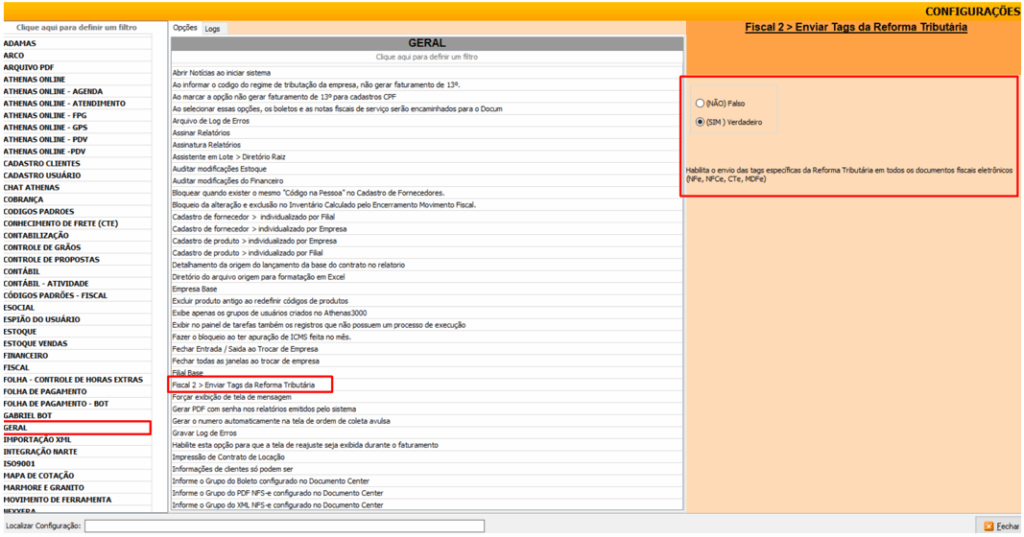Click the left panel filter definition bar
This screenshot has height=537, width=1024.
[76, 28]
